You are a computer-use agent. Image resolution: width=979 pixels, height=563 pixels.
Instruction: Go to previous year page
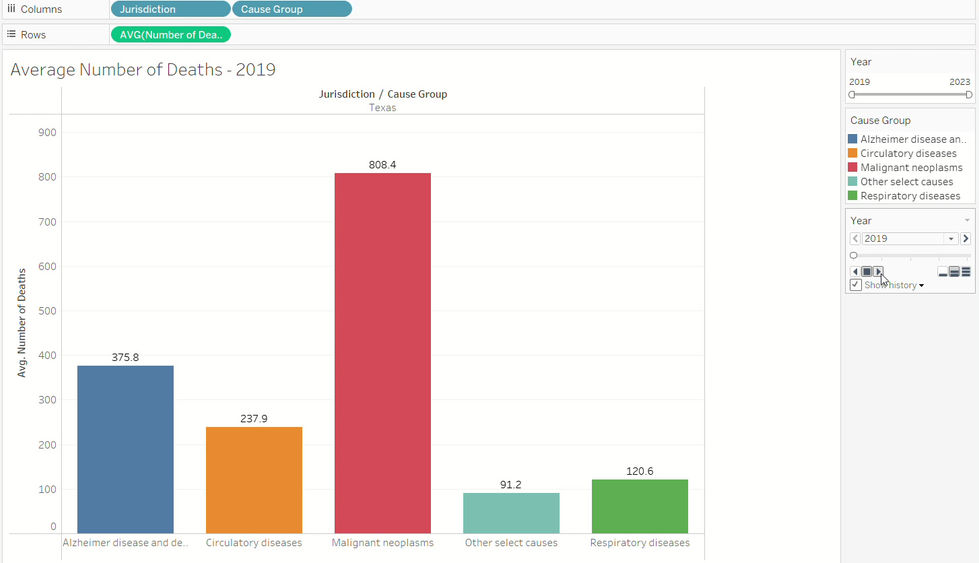point(855,238)
